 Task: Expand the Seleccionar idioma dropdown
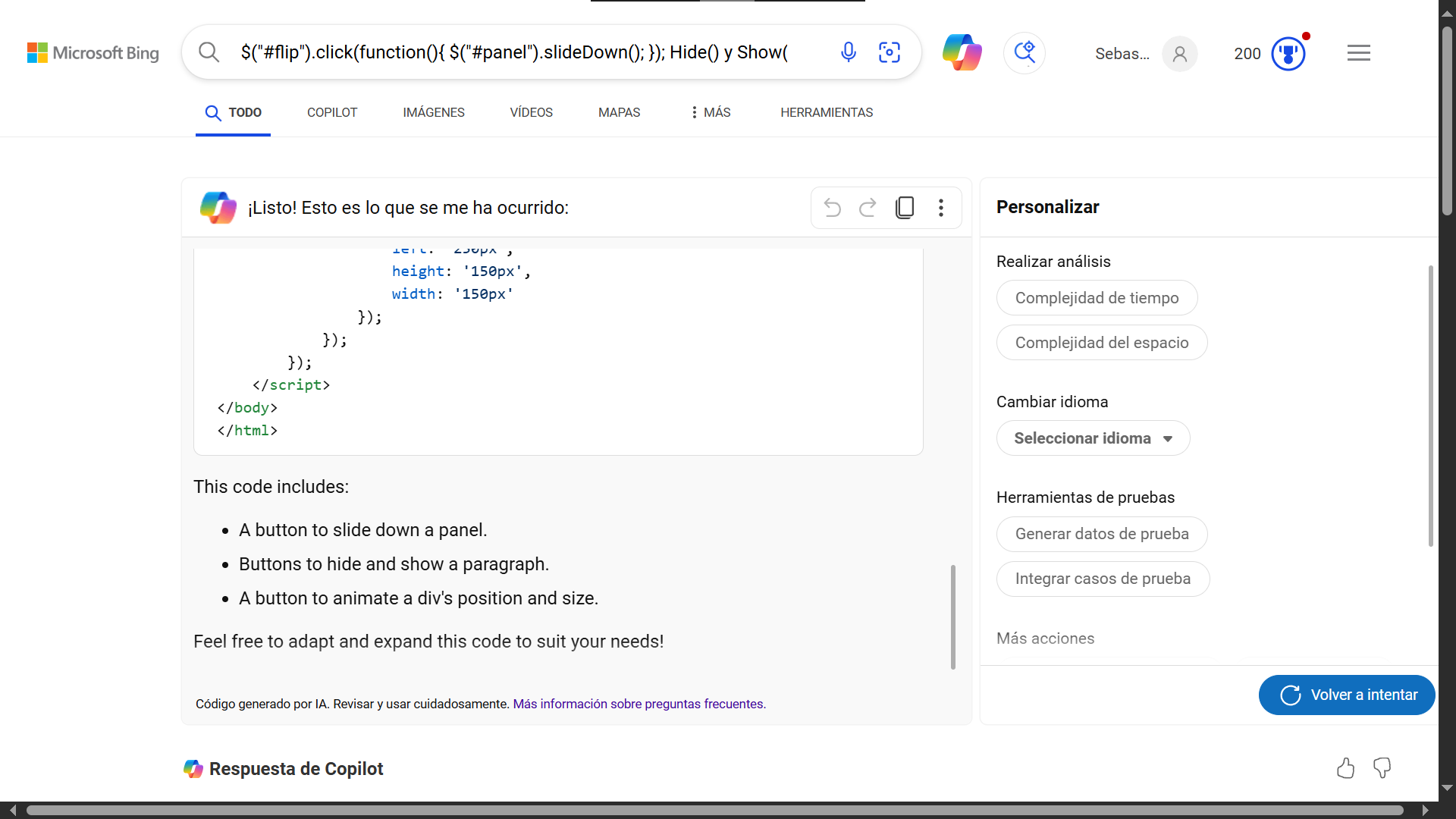pyautogui.click(x=1093, y=438)
